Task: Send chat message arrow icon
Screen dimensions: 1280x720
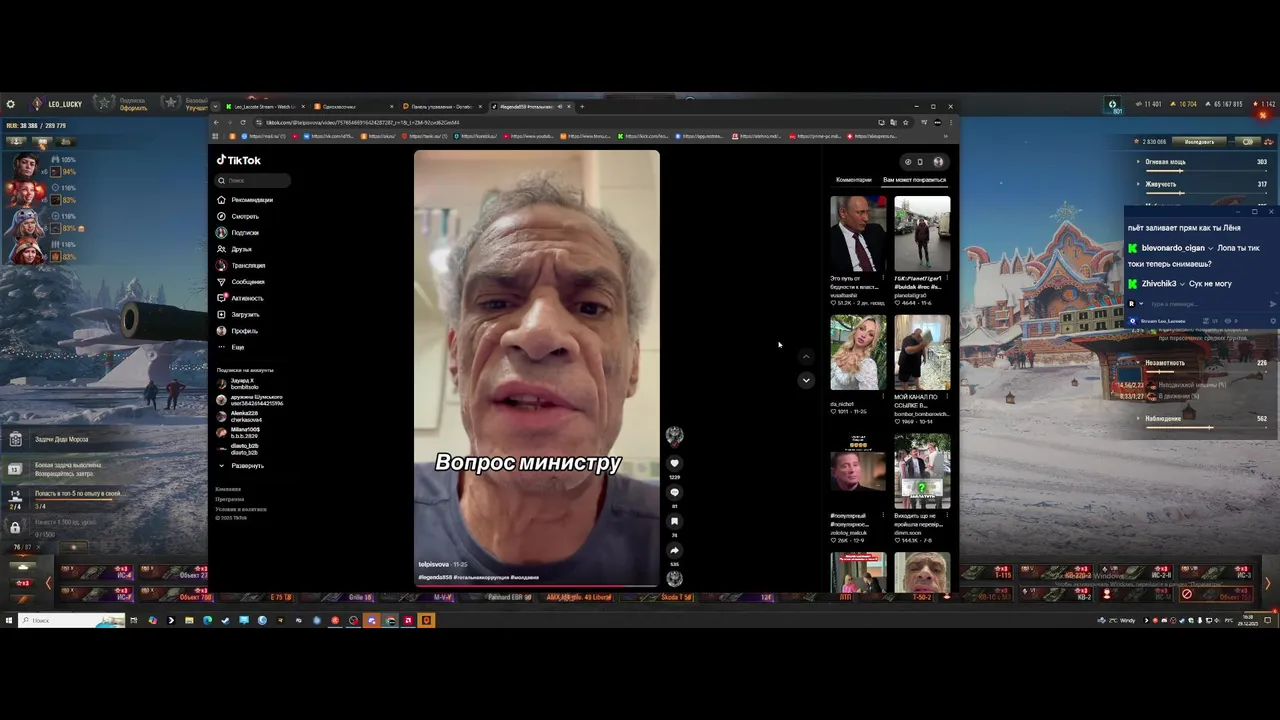Action: pos(1272,304)
